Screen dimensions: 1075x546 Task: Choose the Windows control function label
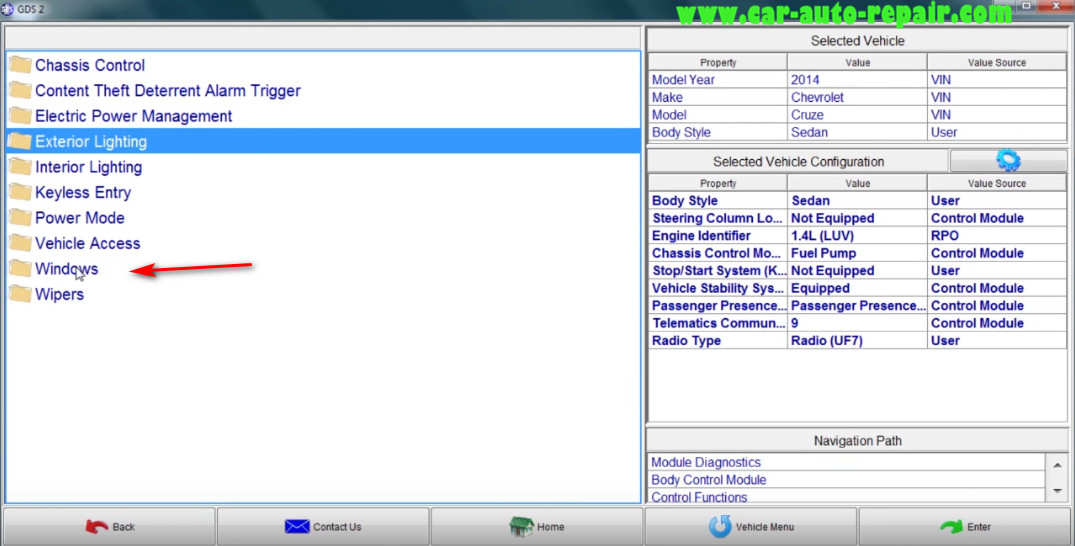pyautogui.click(x=67, y=268)
